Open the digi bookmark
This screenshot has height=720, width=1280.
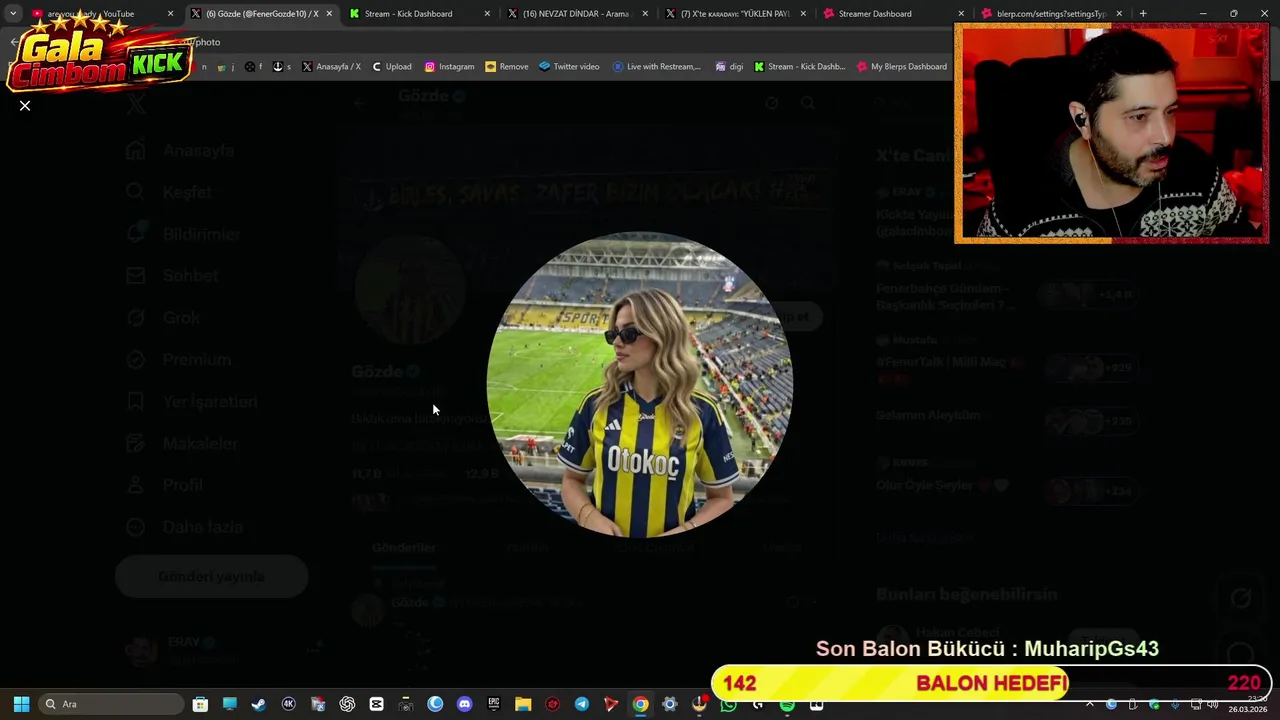pyautogui.click(x=729, y=67)
